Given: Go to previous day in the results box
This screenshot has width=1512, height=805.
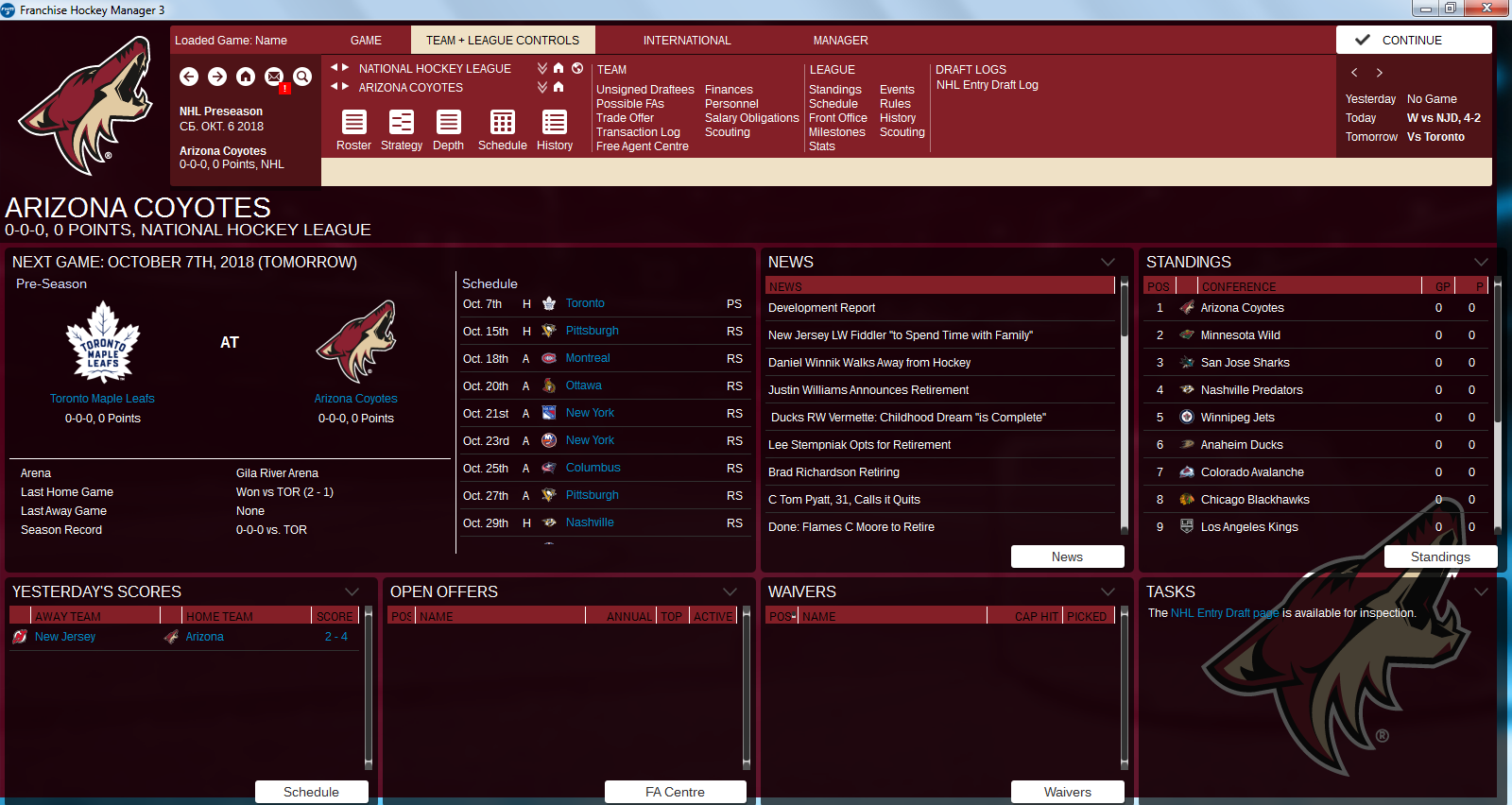Looking at the screenshot, I should pos(1354,73).
